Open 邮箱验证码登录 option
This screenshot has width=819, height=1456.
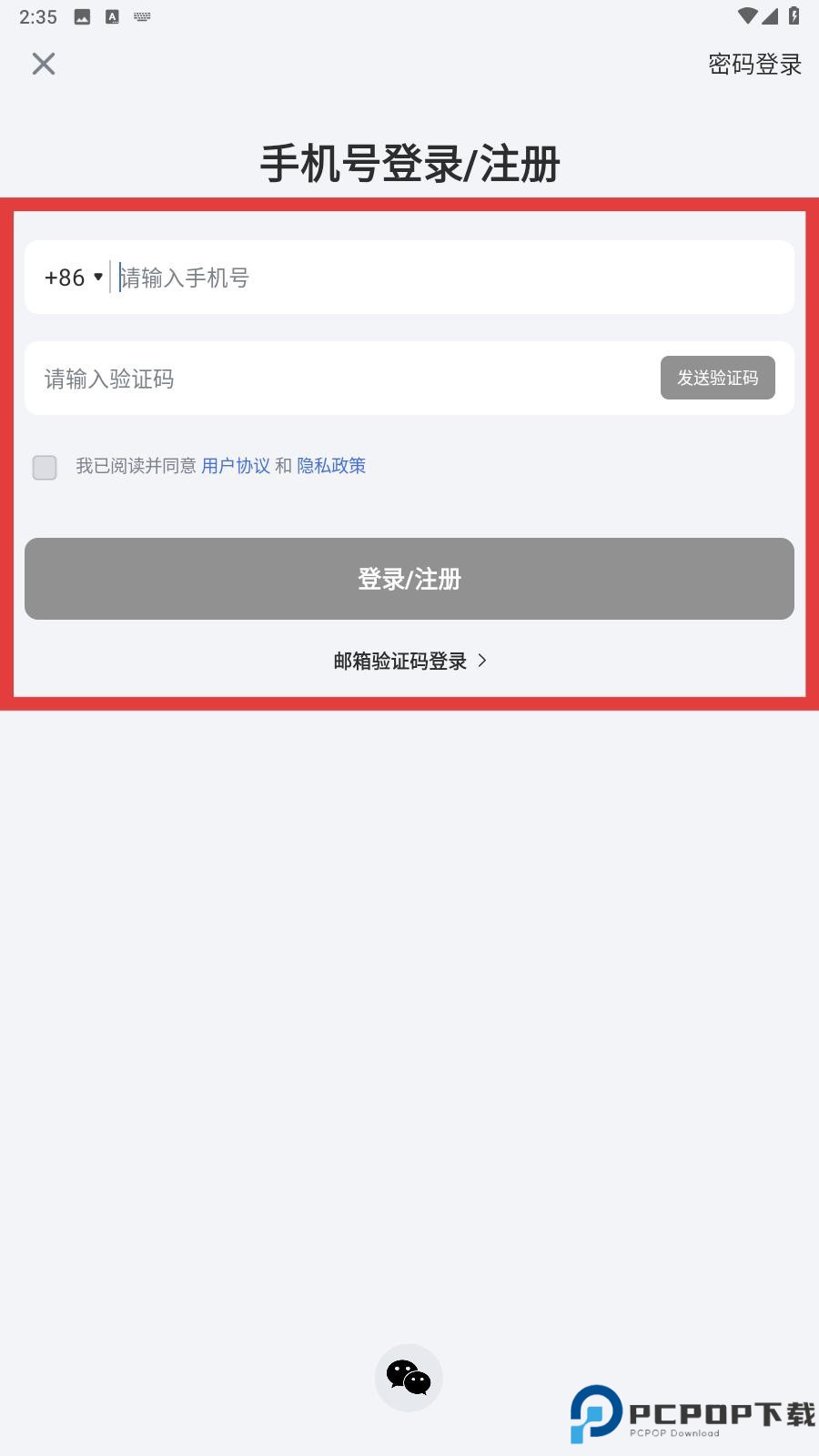pos(410,661)
